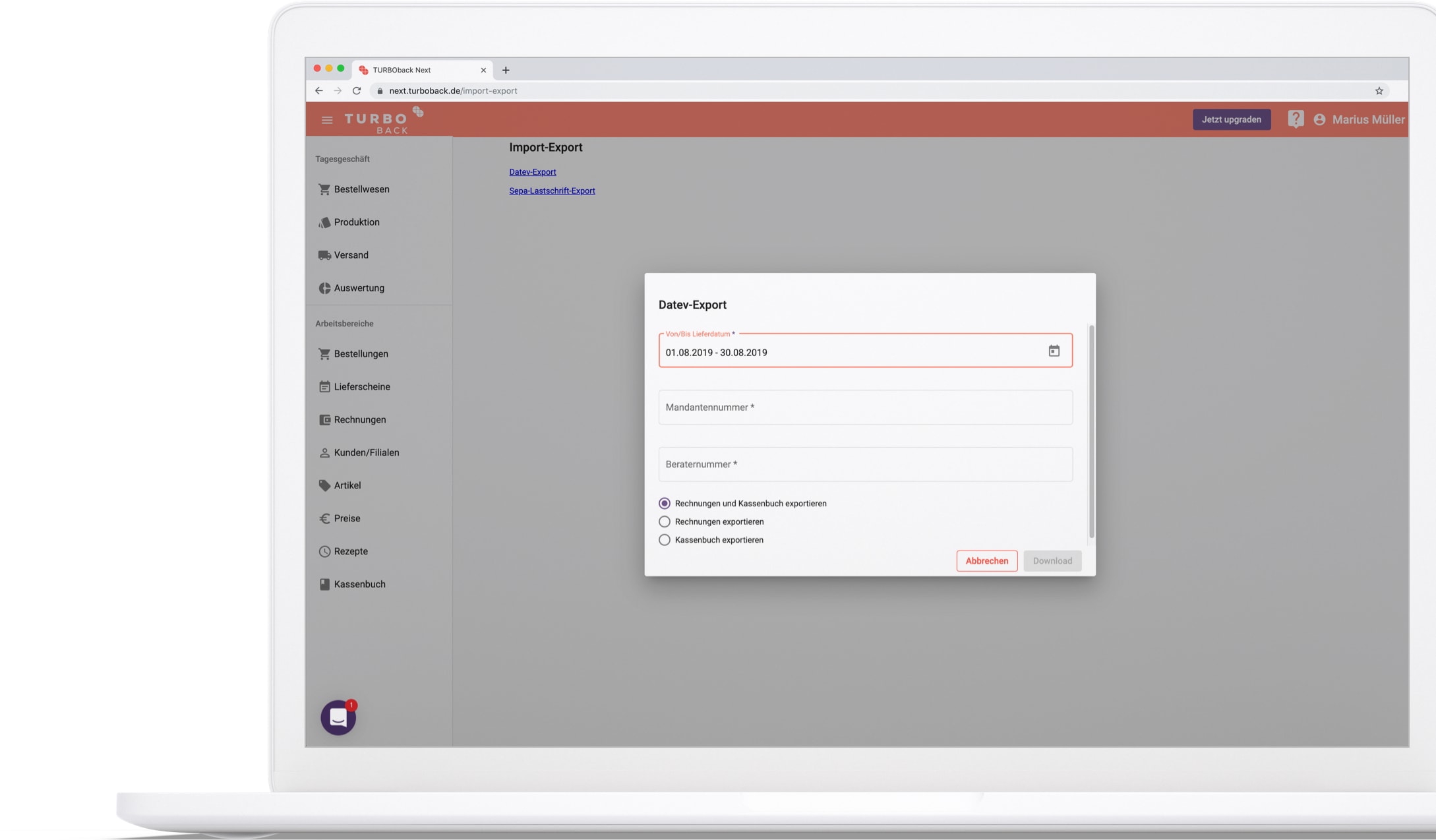Click the Preise euro icon
1436x840 pixels.
tap(324, 519)
